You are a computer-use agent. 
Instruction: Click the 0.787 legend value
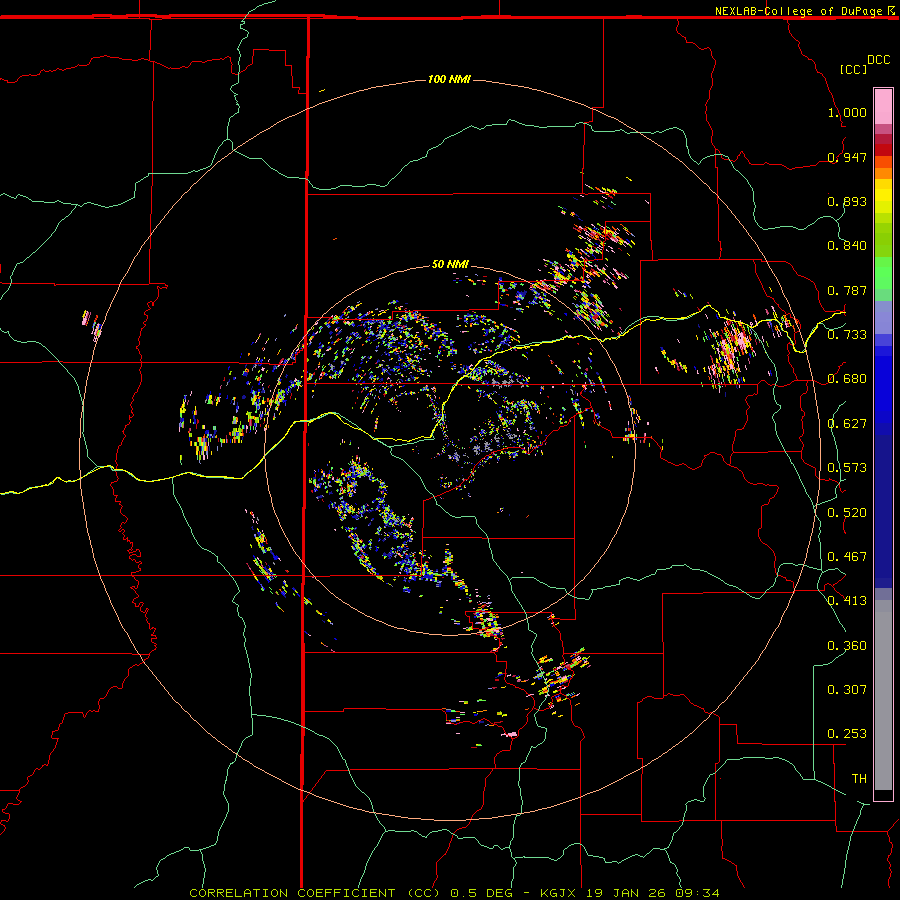click(x=847, y=290)
